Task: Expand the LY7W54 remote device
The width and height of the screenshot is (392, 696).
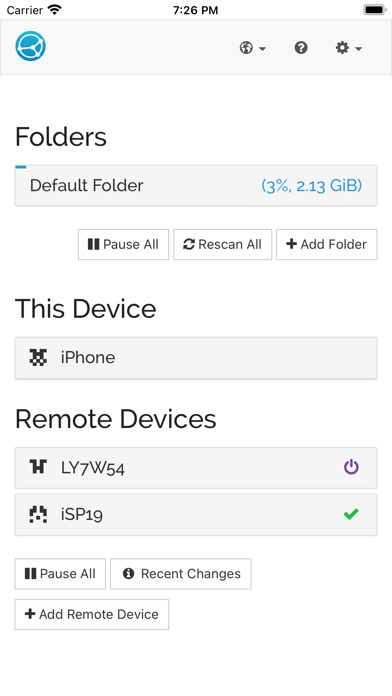Action: point(196,468)
